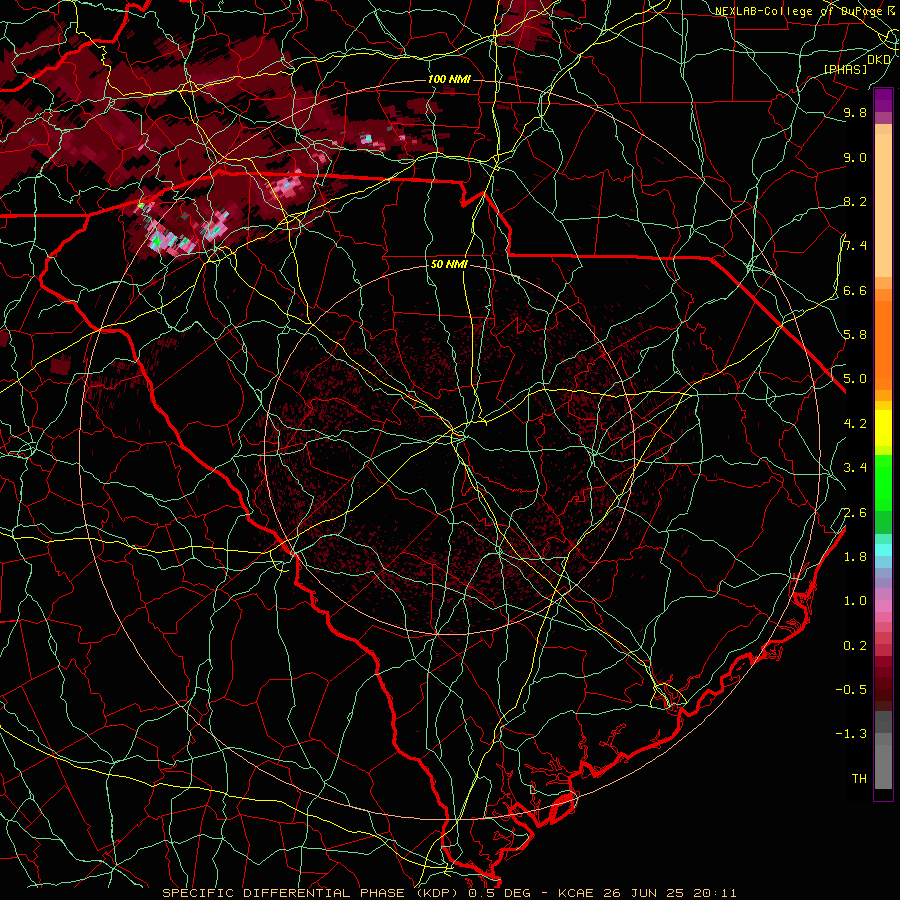Click the 5.8 scale label
Viewport: 900px width, 900px height.
pyautogui.click(x=855, y=334)
